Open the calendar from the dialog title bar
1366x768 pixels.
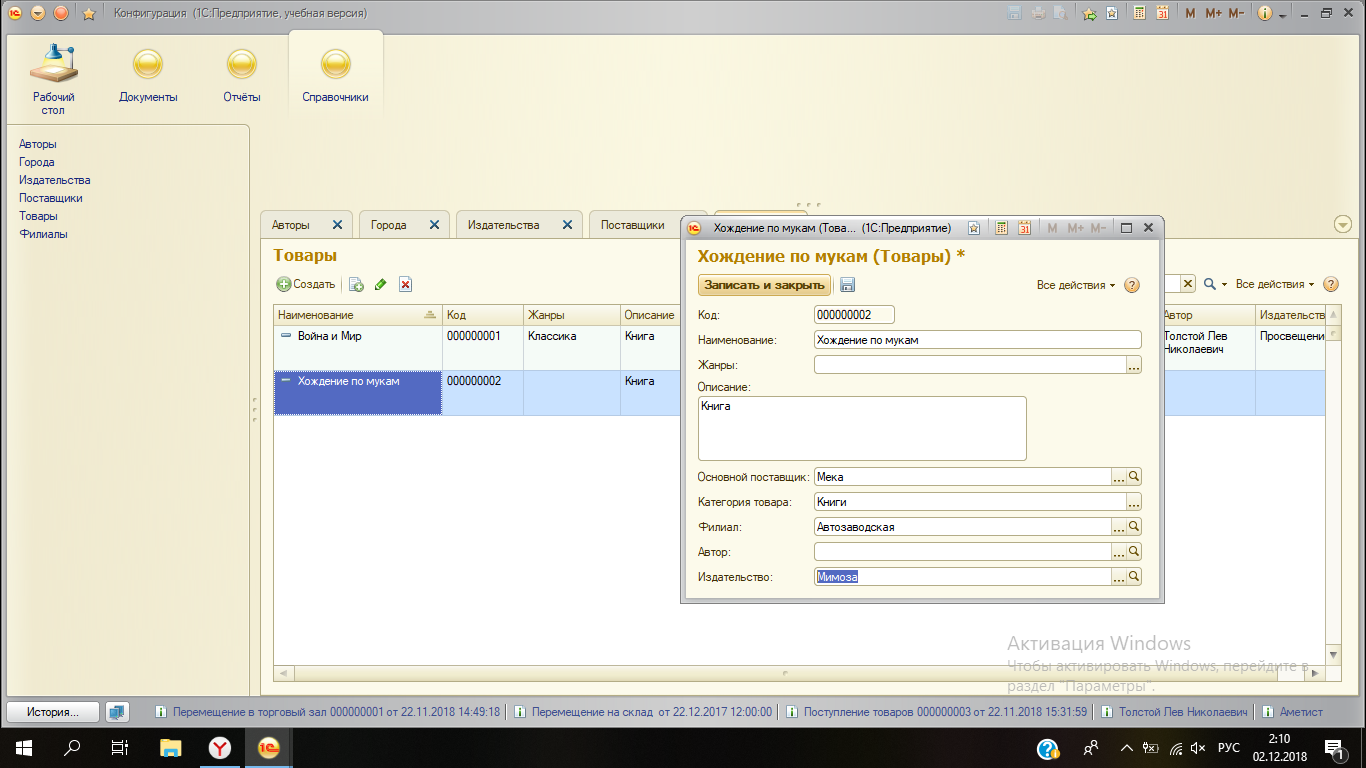click(1025, 228)
